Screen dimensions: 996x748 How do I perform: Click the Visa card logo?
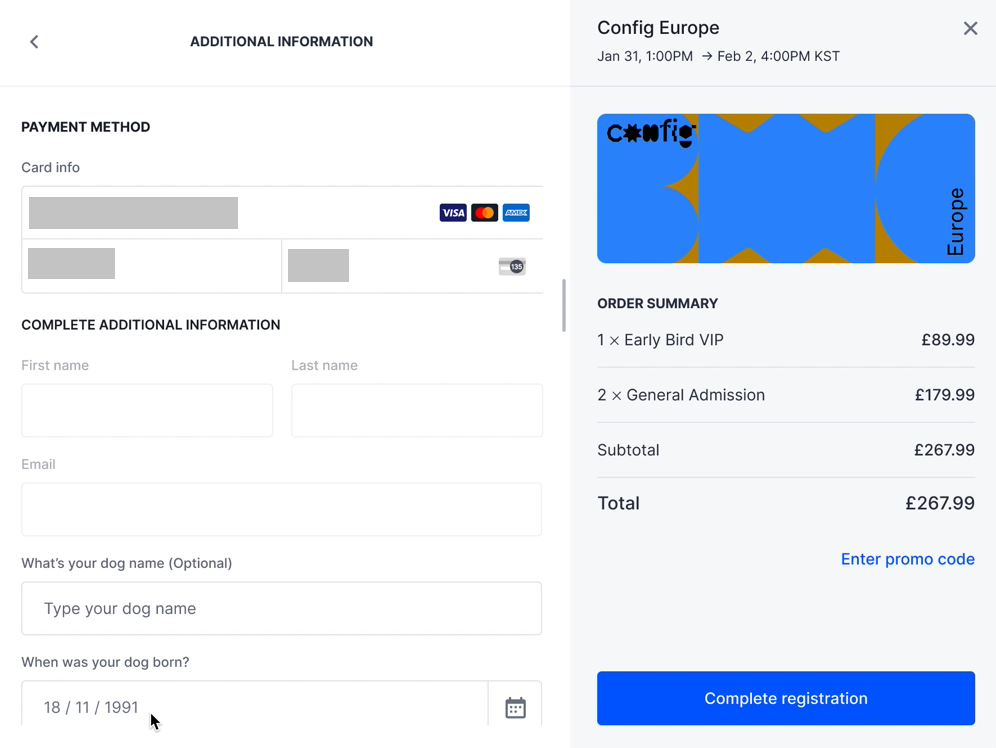(x=453, y=213)
